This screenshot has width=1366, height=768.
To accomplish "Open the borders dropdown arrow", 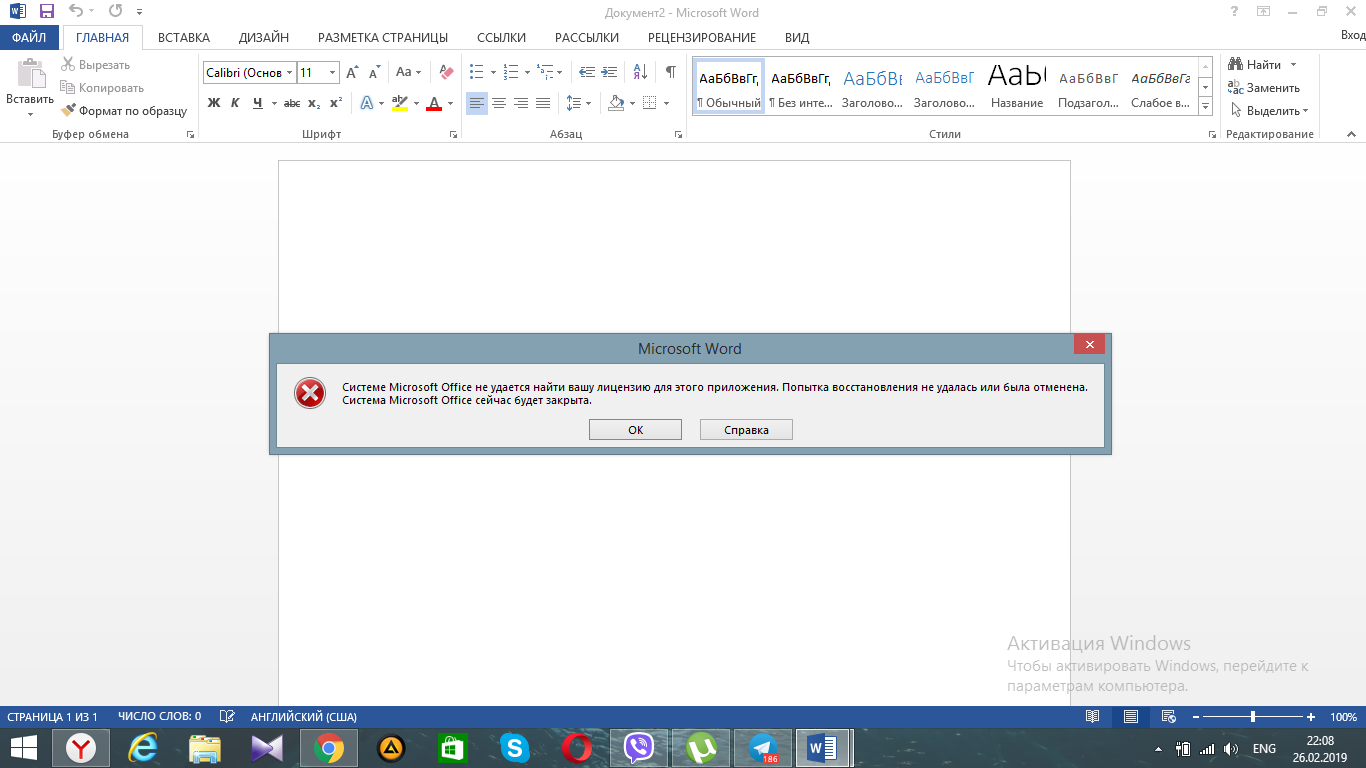I will [x=666, y=103].
